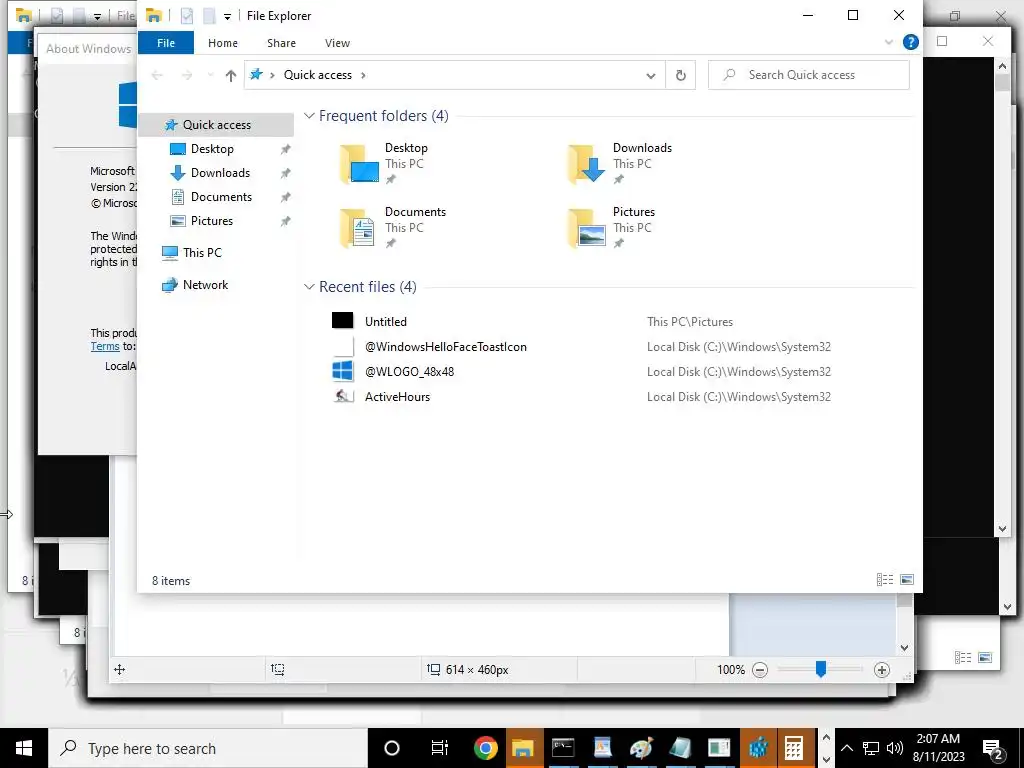Click the scroll up arrow in back window

1002,65
